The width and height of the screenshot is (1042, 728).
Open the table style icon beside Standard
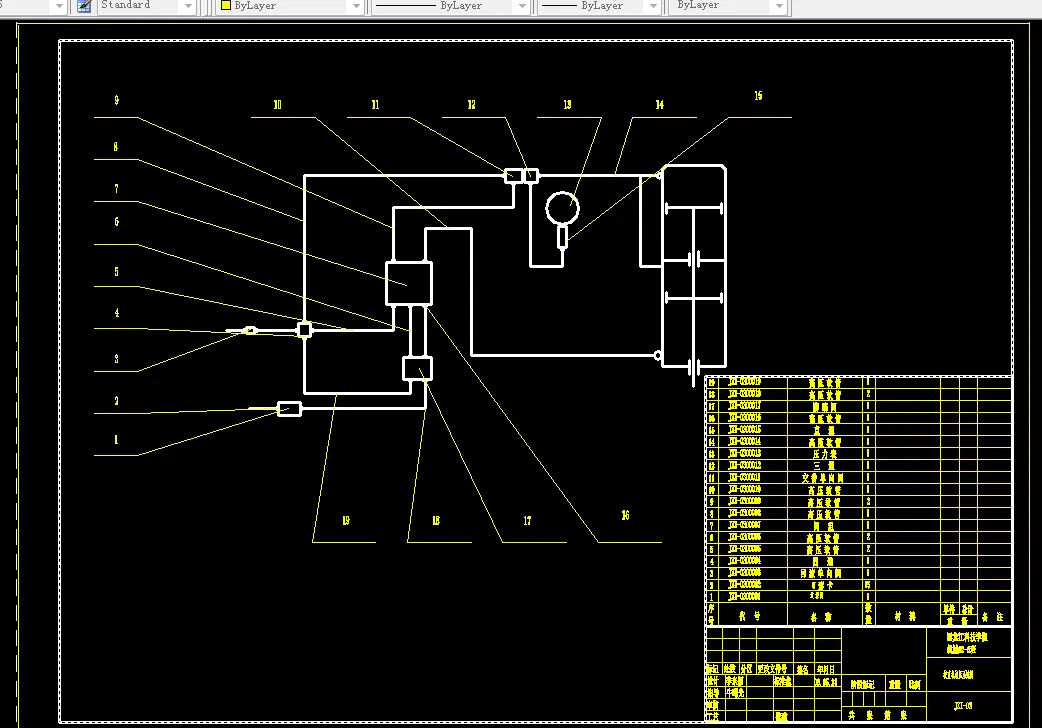click(x=84, y=6)
